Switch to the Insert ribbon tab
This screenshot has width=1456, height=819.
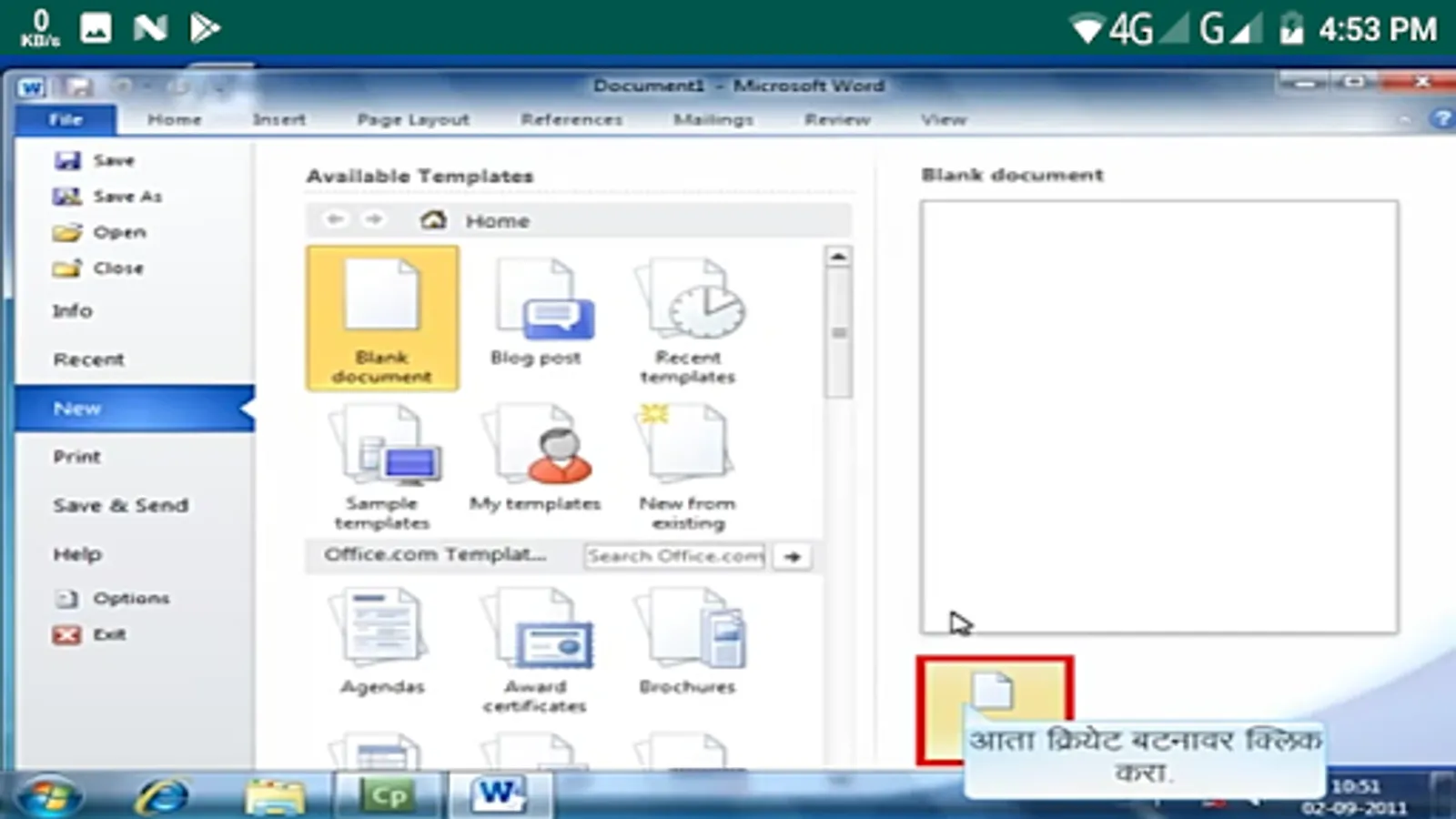pos(279,119)
